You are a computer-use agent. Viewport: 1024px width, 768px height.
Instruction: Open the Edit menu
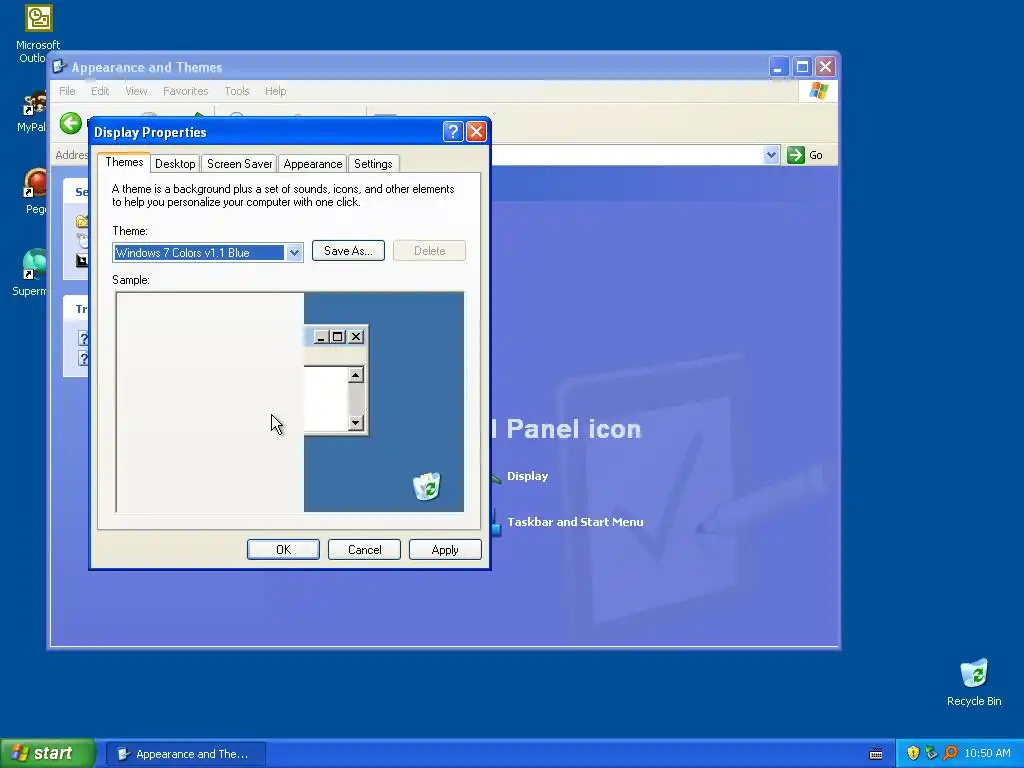pyautogui.click(x=100, y=91)
